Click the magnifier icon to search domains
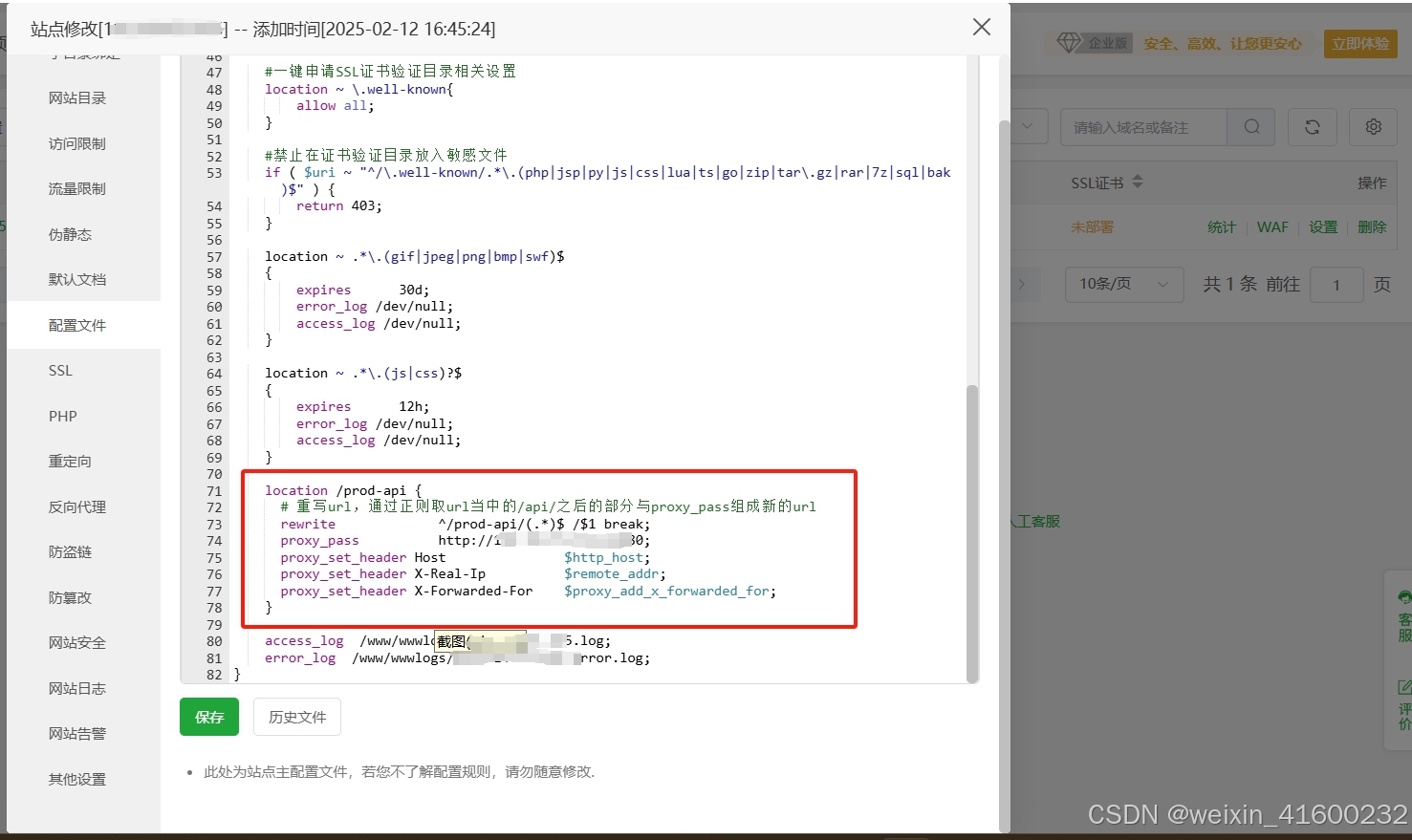 click(1250, 125)
